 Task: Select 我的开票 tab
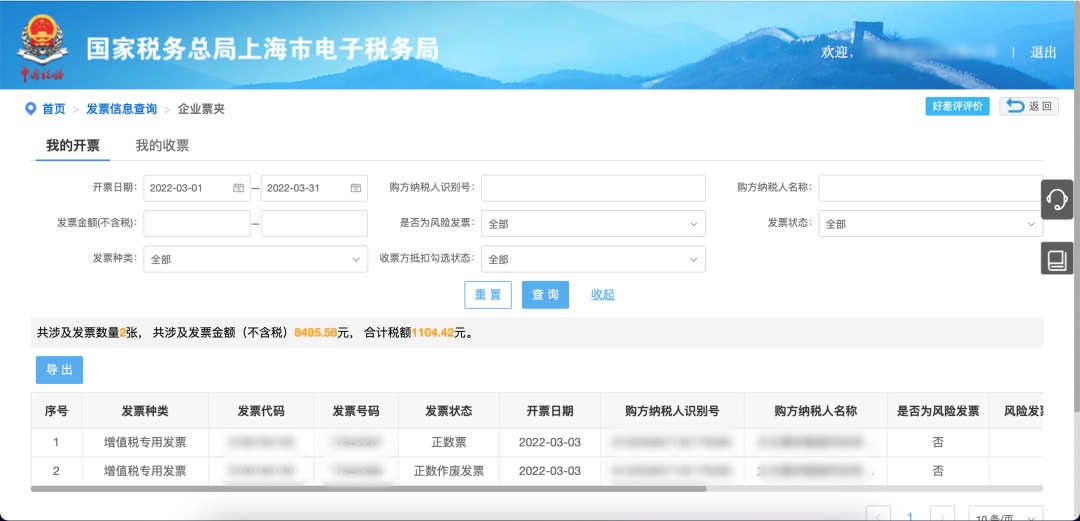coord(73,145)
